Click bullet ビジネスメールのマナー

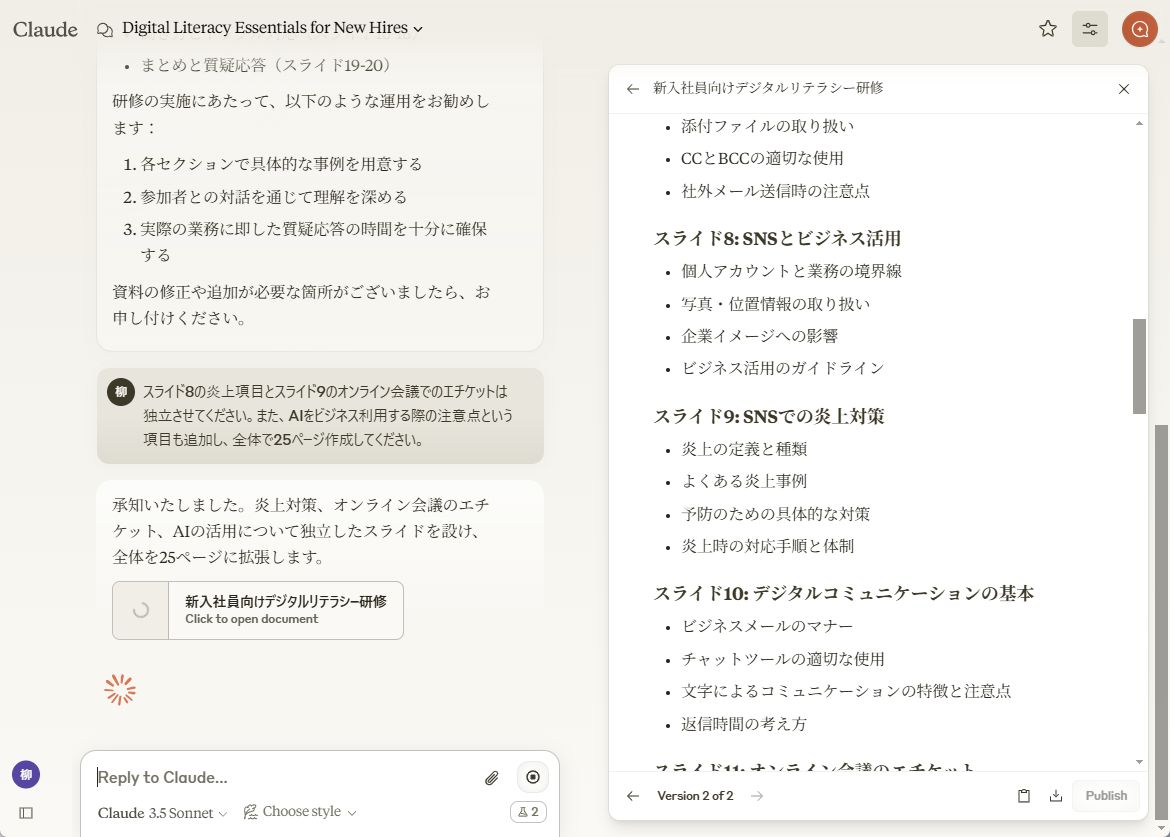pos(766,626)
